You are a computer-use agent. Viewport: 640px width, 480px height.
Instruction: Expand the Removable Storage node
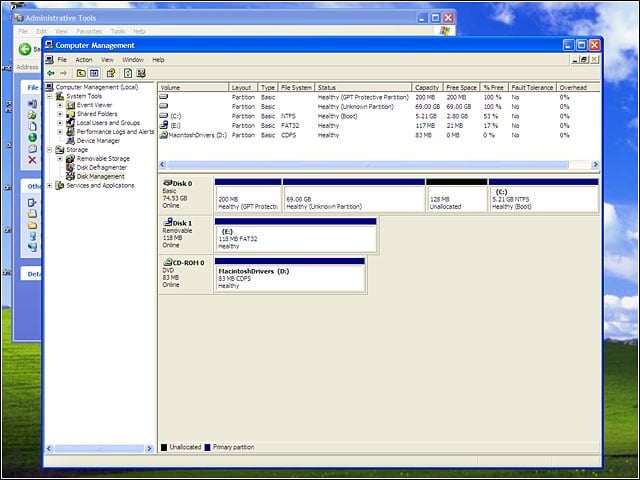click(x=60, y=159)
